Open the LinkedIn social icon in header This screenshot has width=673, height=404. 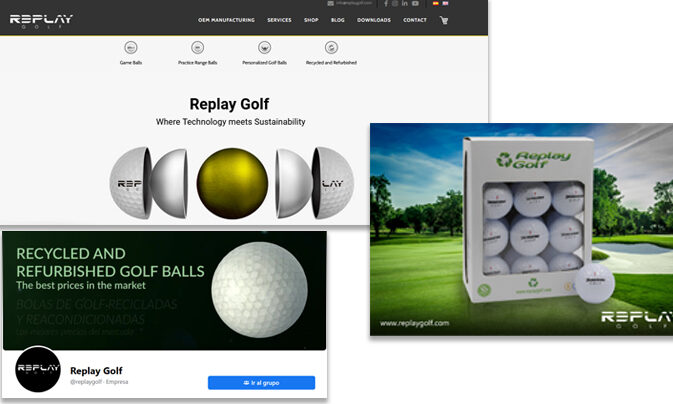(405, 3)
